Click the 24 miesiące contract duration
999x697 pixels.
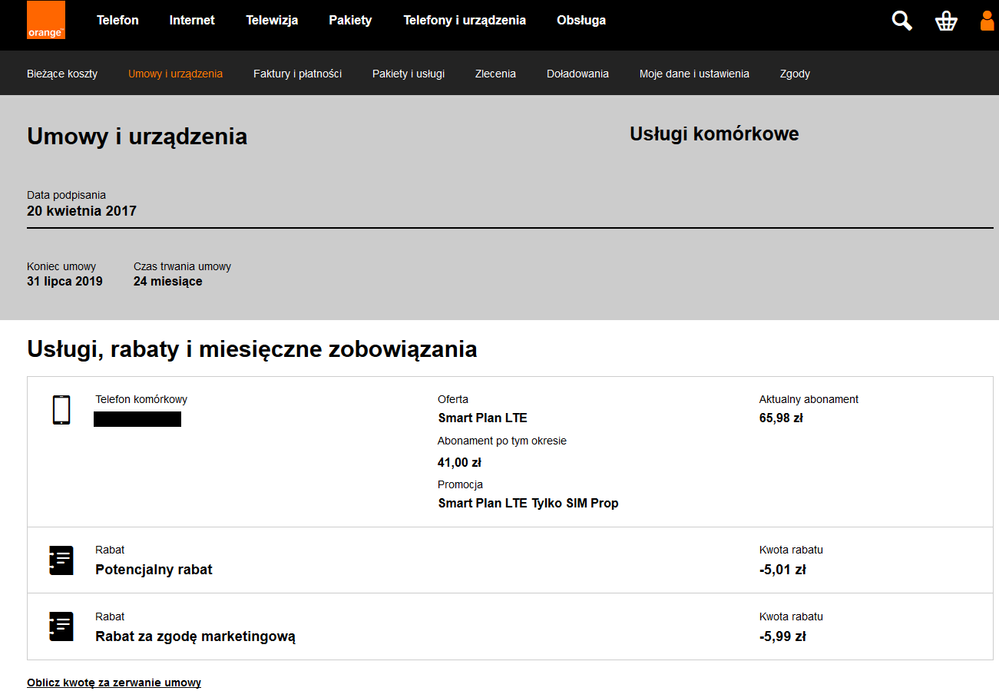[x=168, y=282]
